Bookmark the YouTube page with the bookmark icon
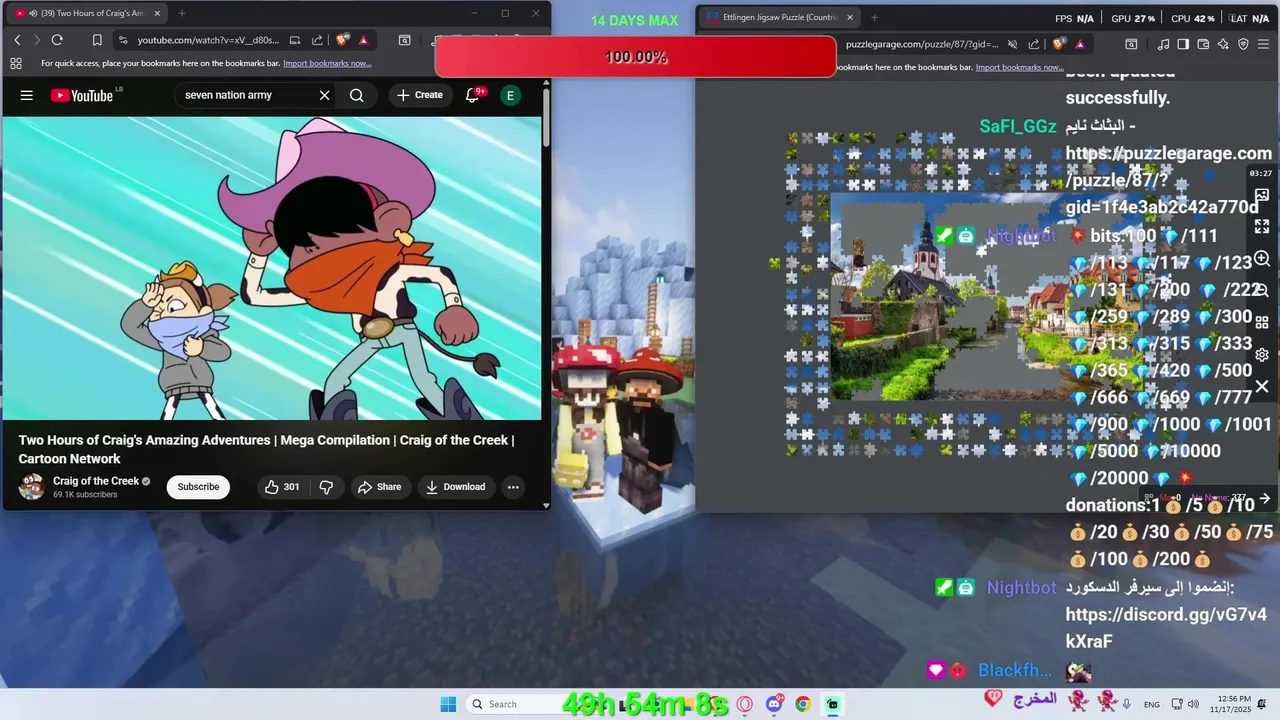Viewport: 1280px width, 720px height. [x=97, y=40]
